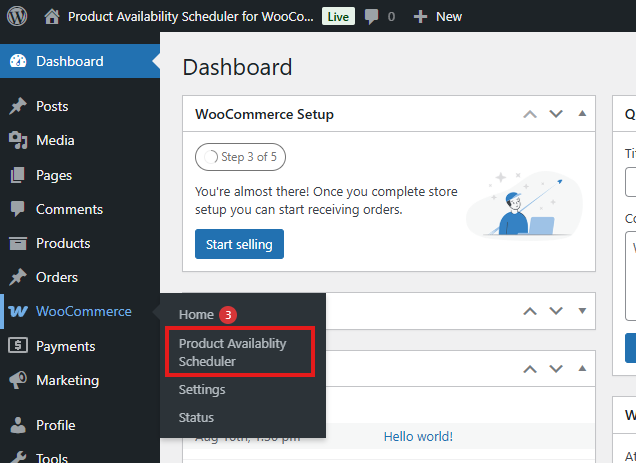The width and height of the screenshot is (636, 463).
Task: Click the Pages icon in sidebar
Action: tap(18, 175)
